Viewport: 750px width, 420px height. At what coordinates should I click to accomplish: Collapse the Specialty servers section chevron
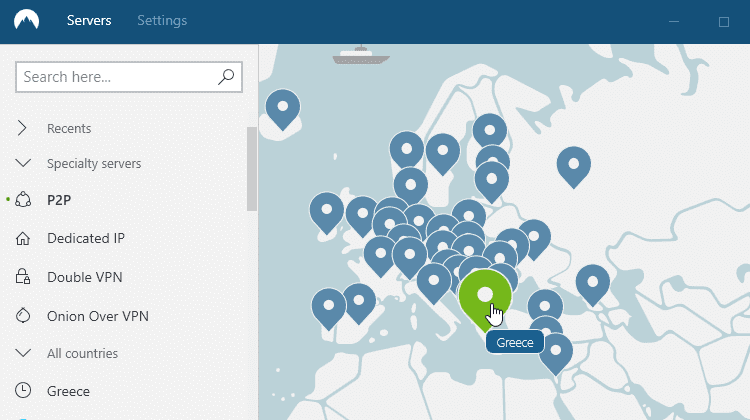(23, 163)
